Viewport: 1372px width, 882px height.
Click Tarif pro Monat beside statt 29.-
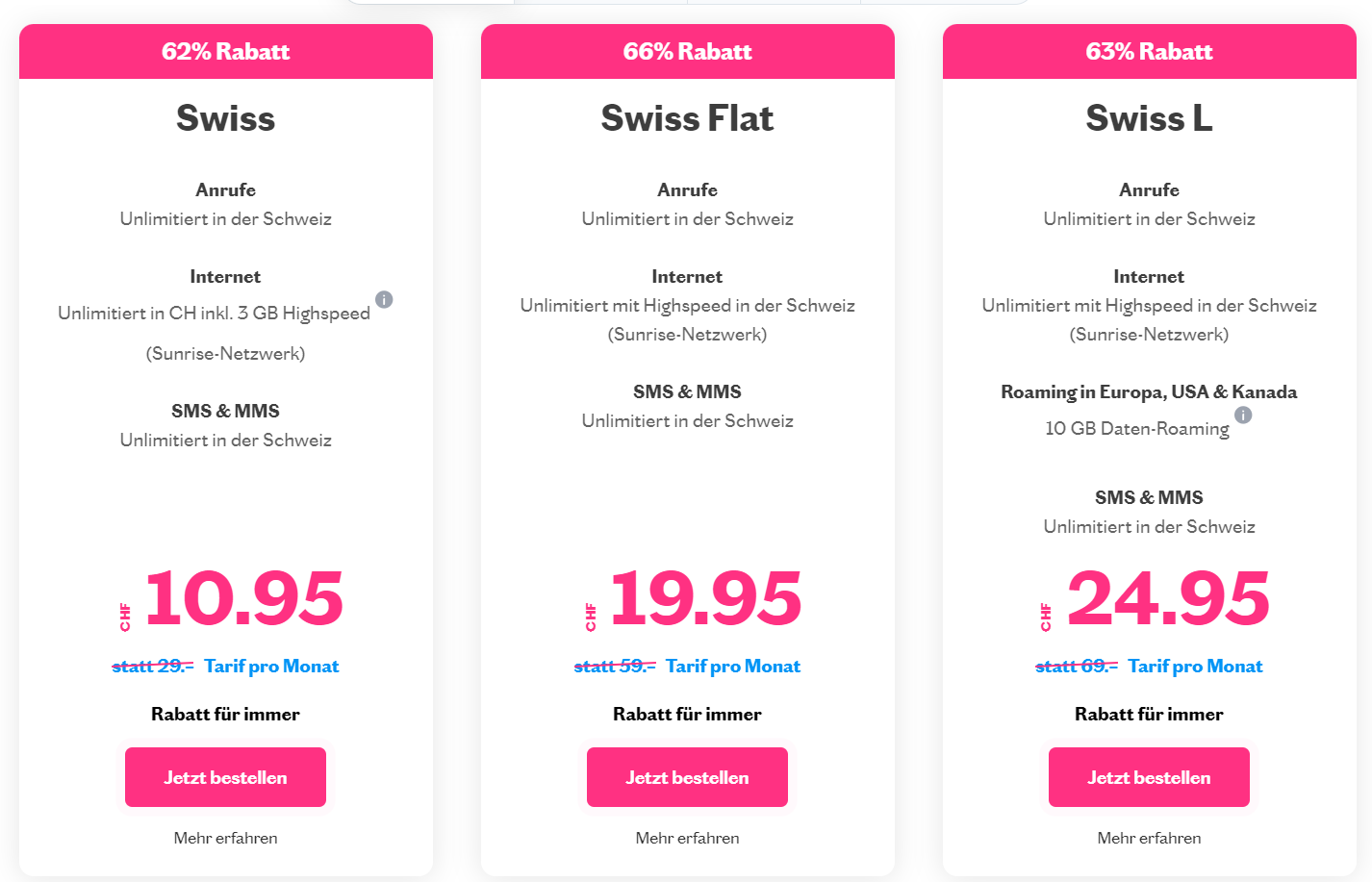[x=271, y=667]
